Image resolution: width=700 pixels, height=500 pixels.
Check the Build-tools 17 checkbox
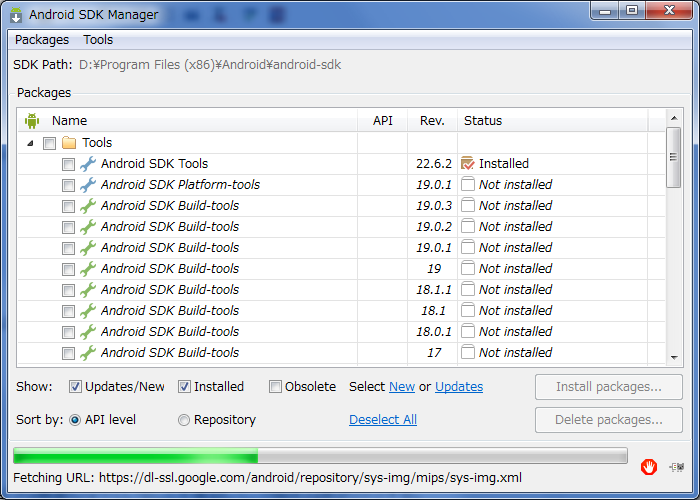tap(68, 354)
